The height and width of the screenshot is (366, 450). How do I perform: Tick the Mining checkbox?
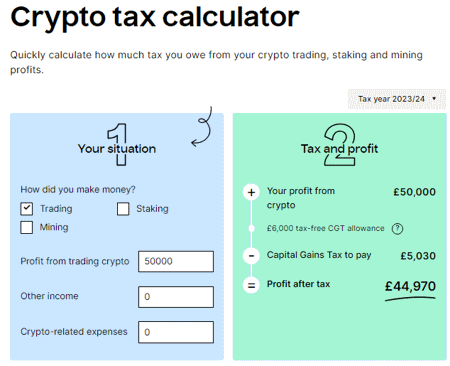point(27,228)
